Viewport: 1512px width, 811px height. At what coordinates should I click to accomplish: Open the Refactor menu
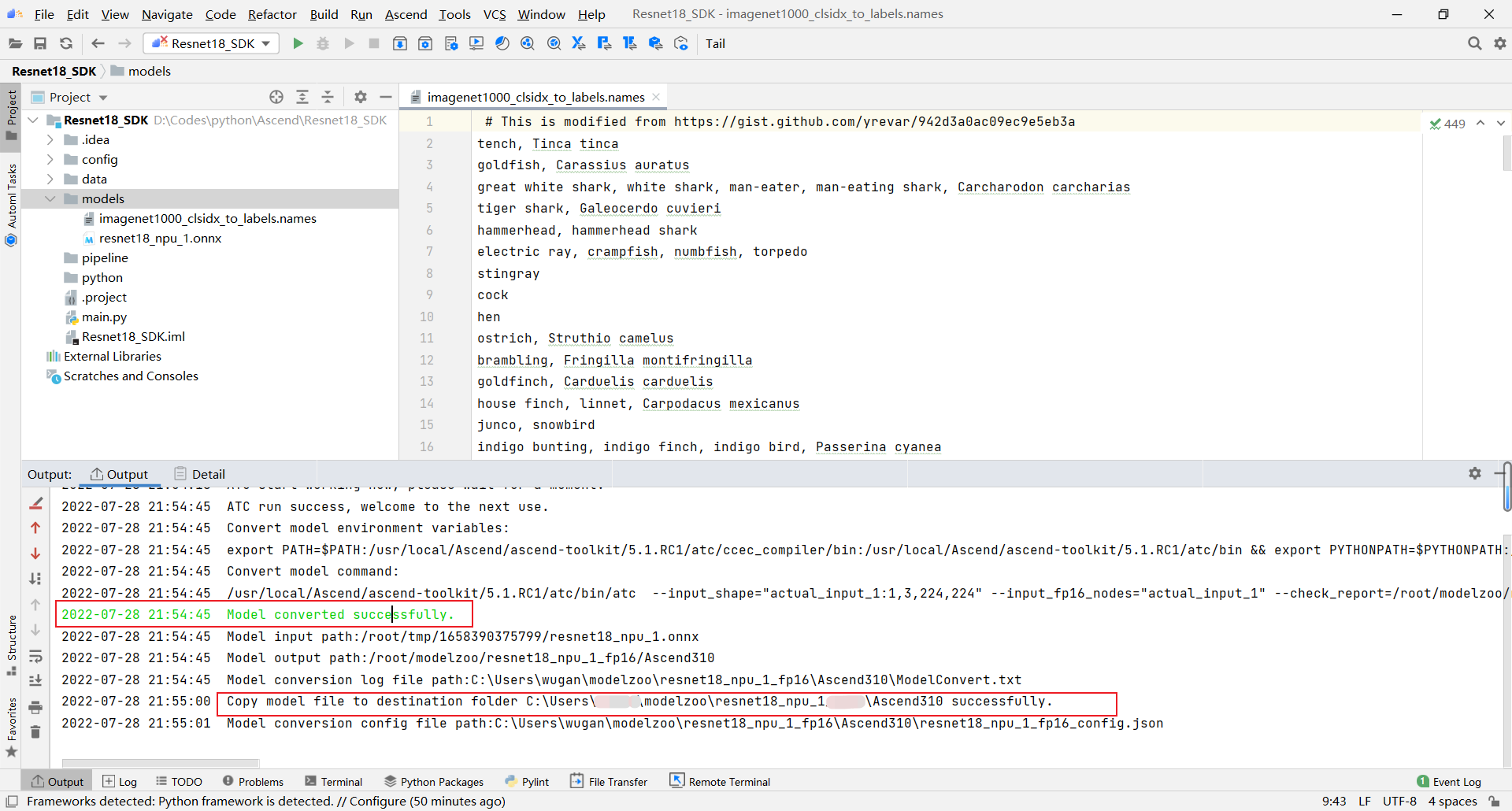(272, 14)
